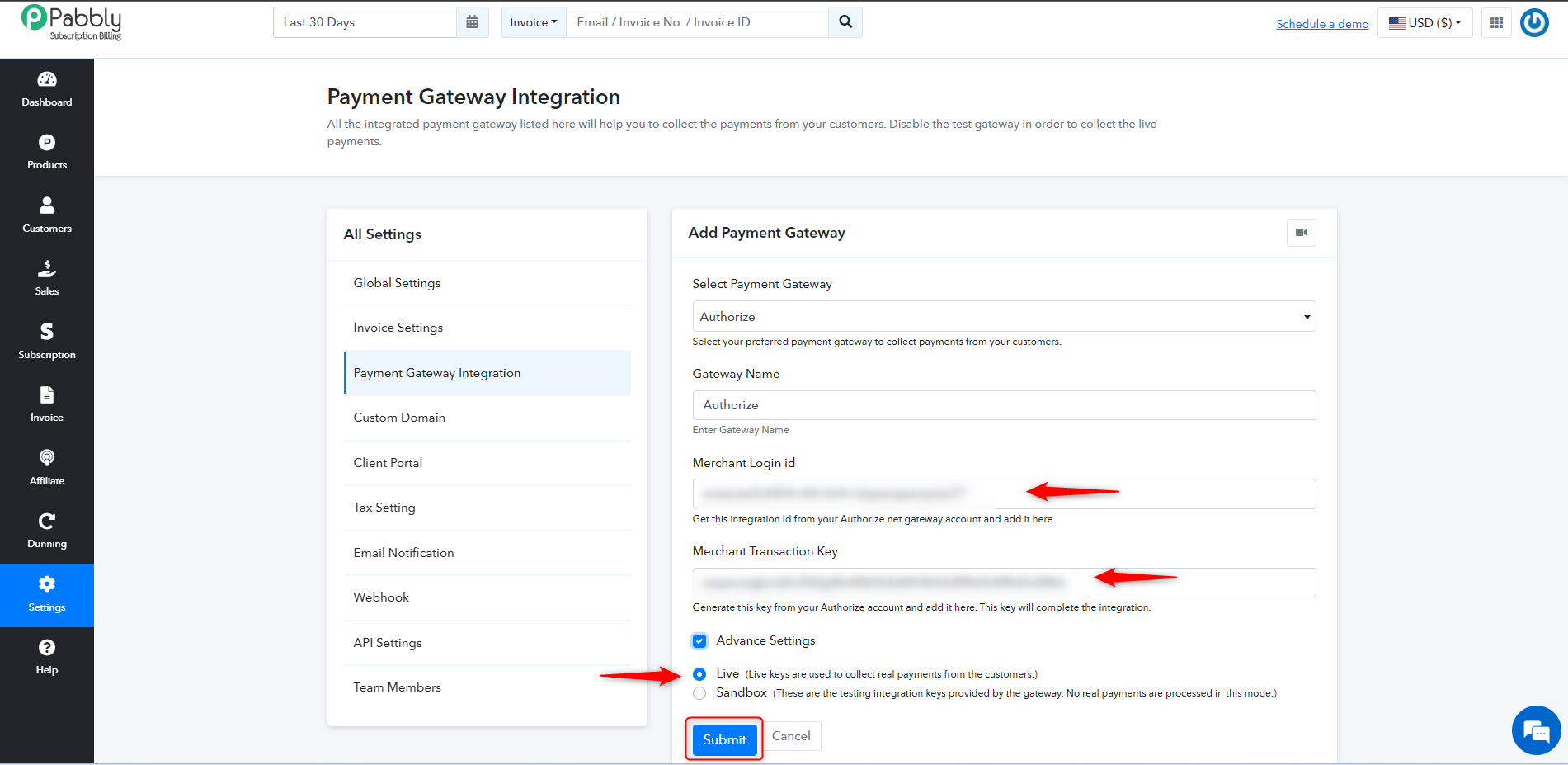Click the Merchant Login id field
This screenshot has height=765, width=1568.
click(1004, 493)
